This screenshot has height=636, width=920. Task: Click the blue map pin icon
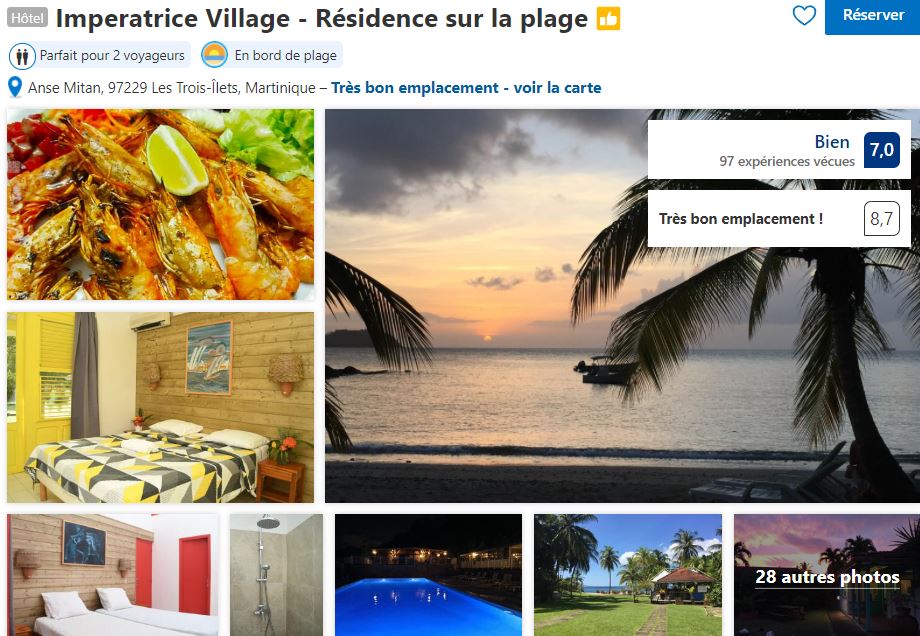click(x=15, y=87)
